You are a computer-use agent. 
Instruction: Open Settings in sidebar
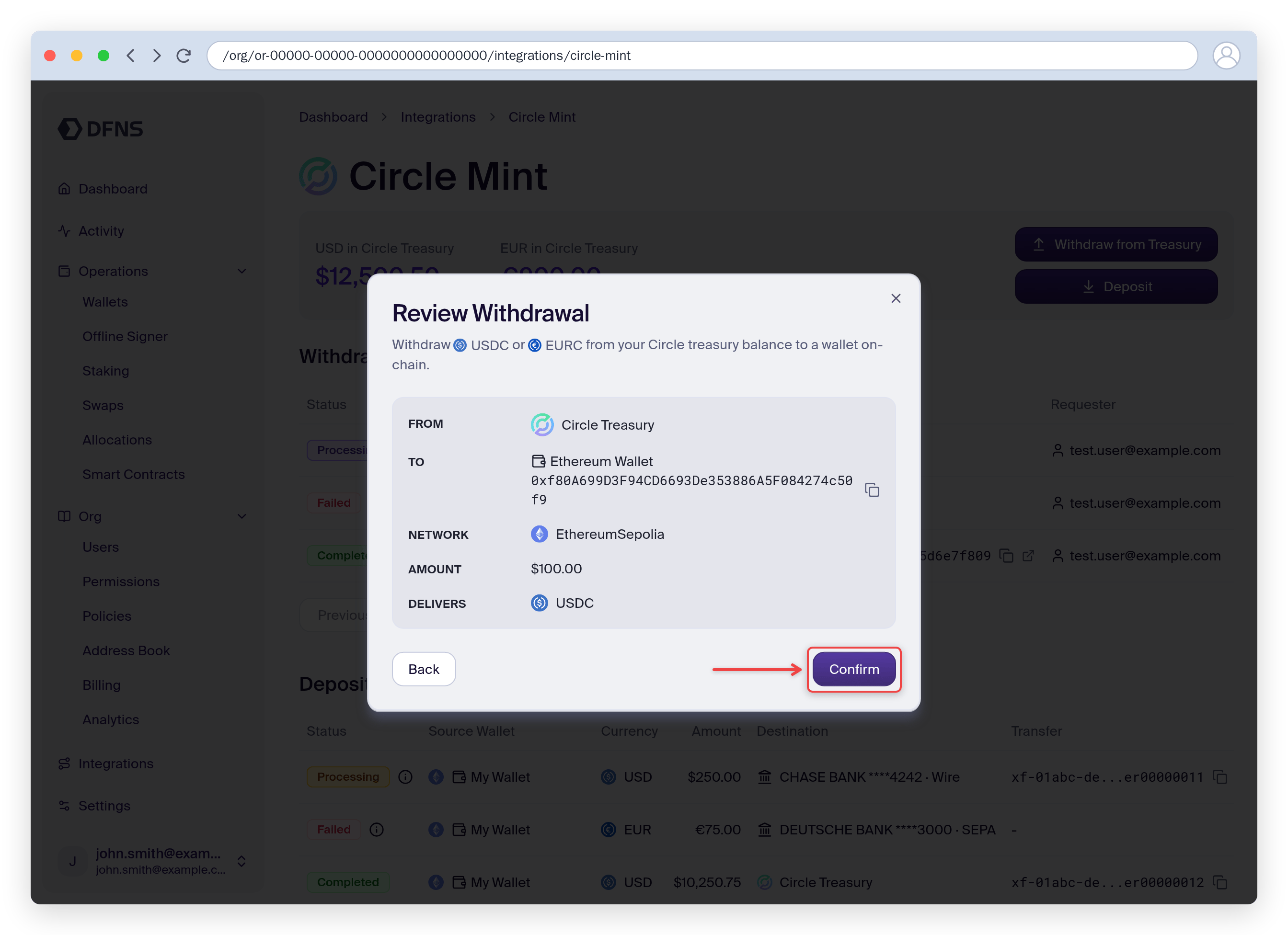coord(94,806)
